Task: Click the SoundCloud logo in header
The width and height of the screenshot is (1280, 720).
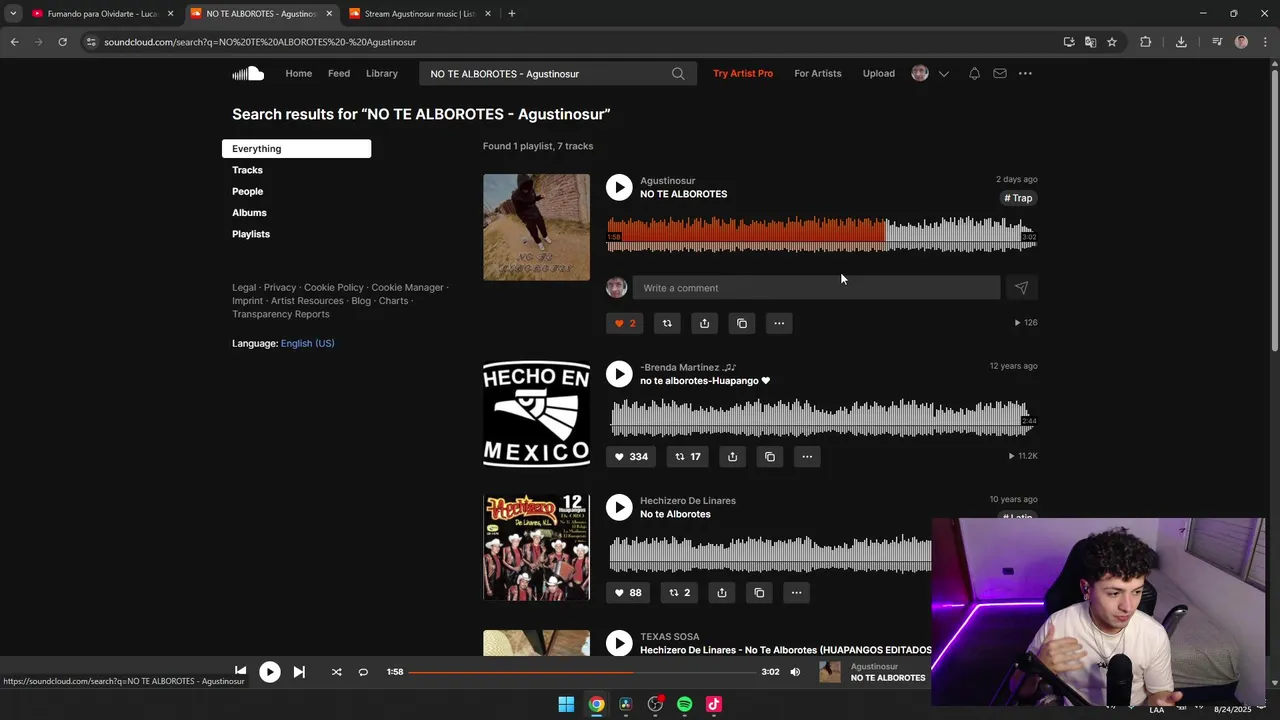Action: (248, 73)
